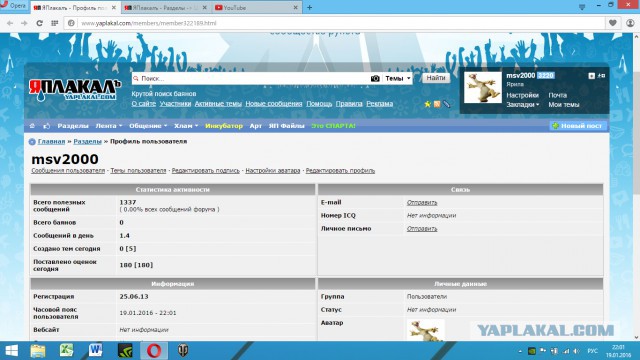Image resolution: width=640 pixels, height=360 pixels.
Task: Click the blue pencil icon next to RSS
Action: 446,104
